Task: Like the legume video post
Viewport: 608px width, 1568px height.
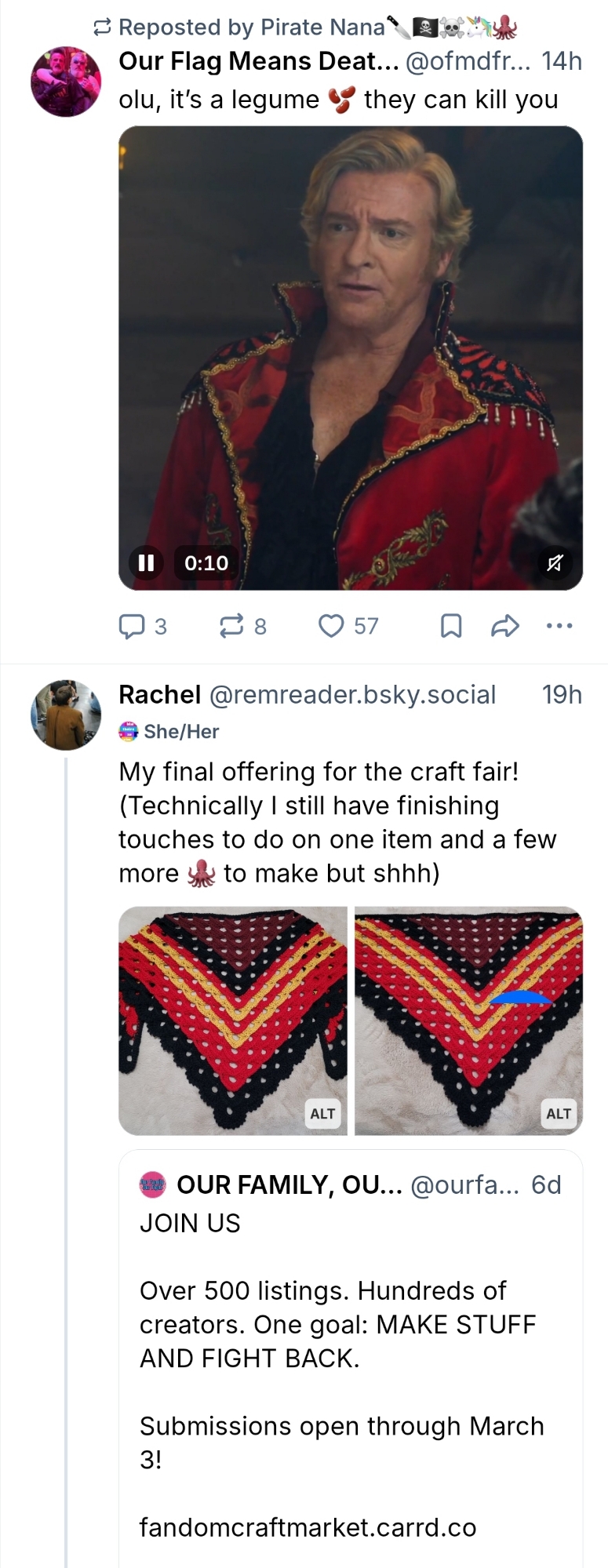Action: click(x=332, y=626)
